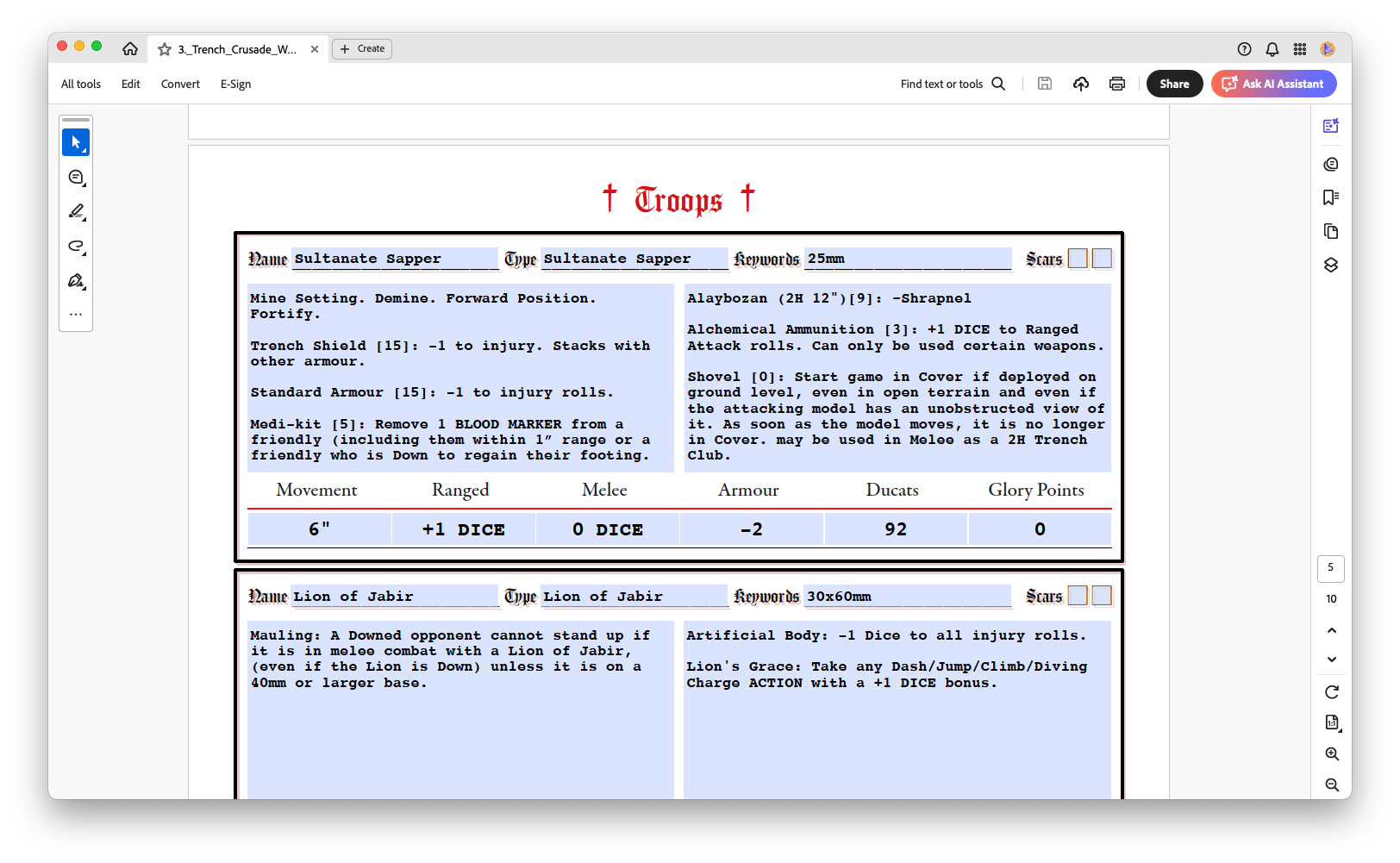Click the macOS yellow minimize button
1400x863 pixels.
79,47
